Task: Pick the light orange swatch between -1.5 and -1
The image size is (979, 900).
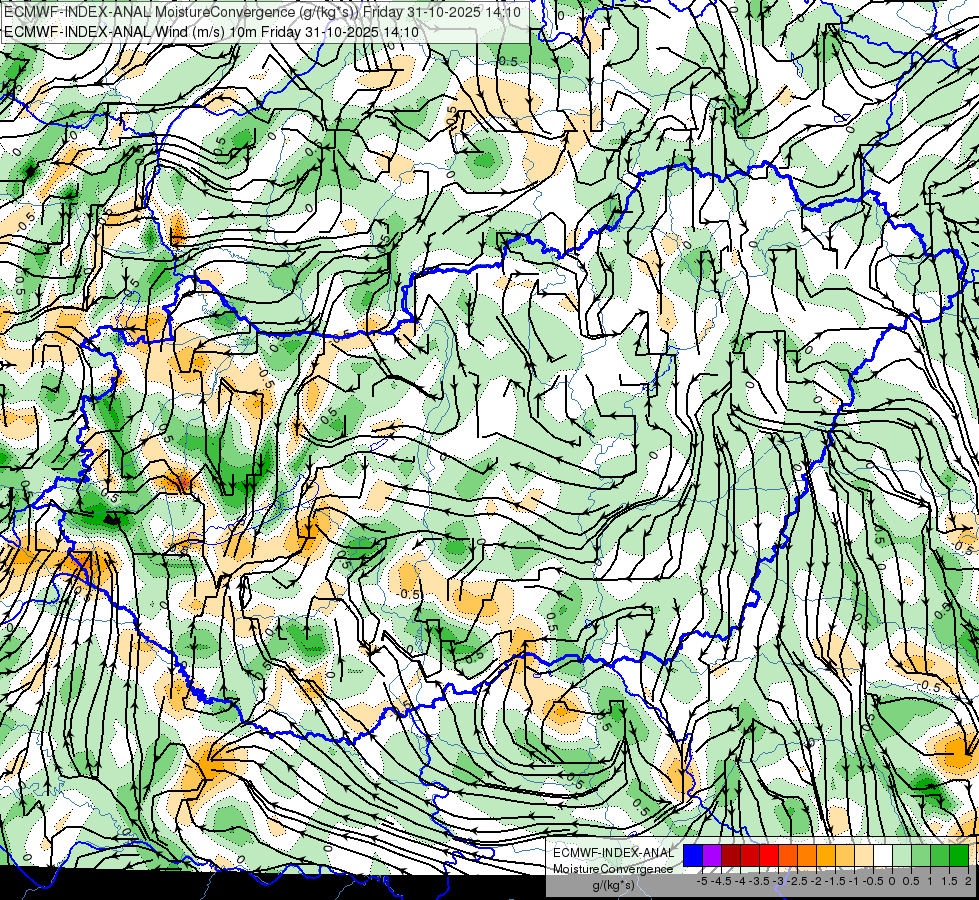Action: click(845, 856)
